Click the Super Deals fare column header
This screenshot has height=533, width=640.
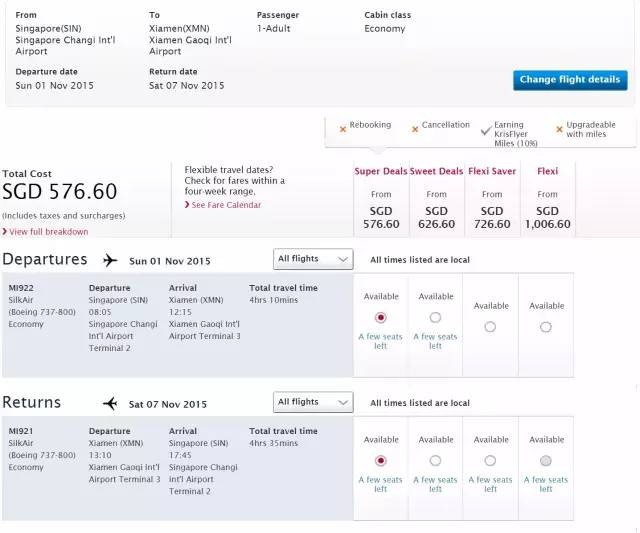[381, 171]
